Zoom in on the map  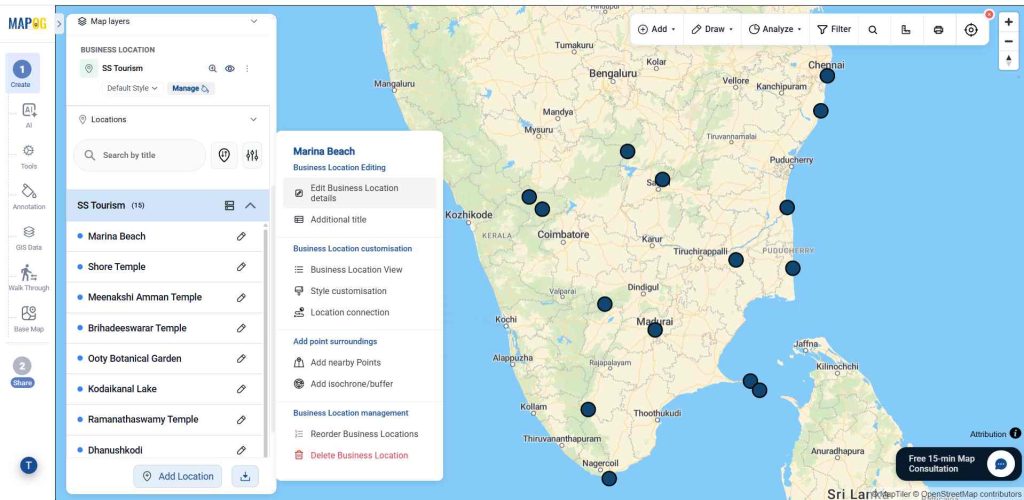pyautogui.click(x=1009, y=22)
